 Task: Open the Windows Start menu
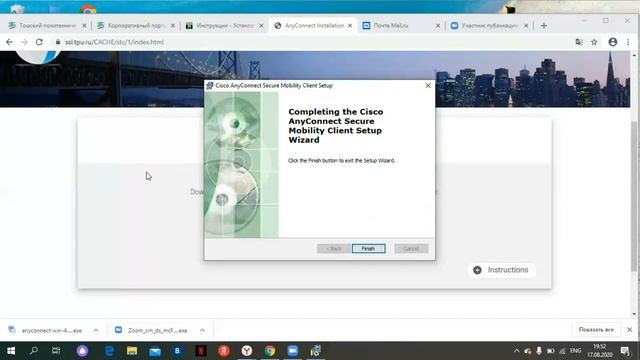coord(11,351)
